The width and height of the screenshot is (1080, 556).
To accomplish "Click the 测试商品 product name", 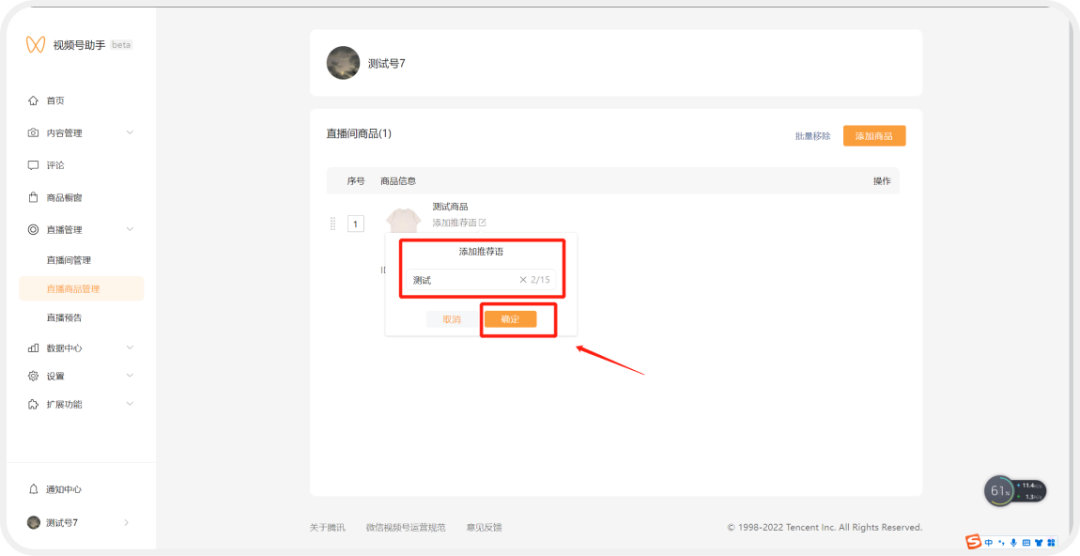I will click(450, 206).
